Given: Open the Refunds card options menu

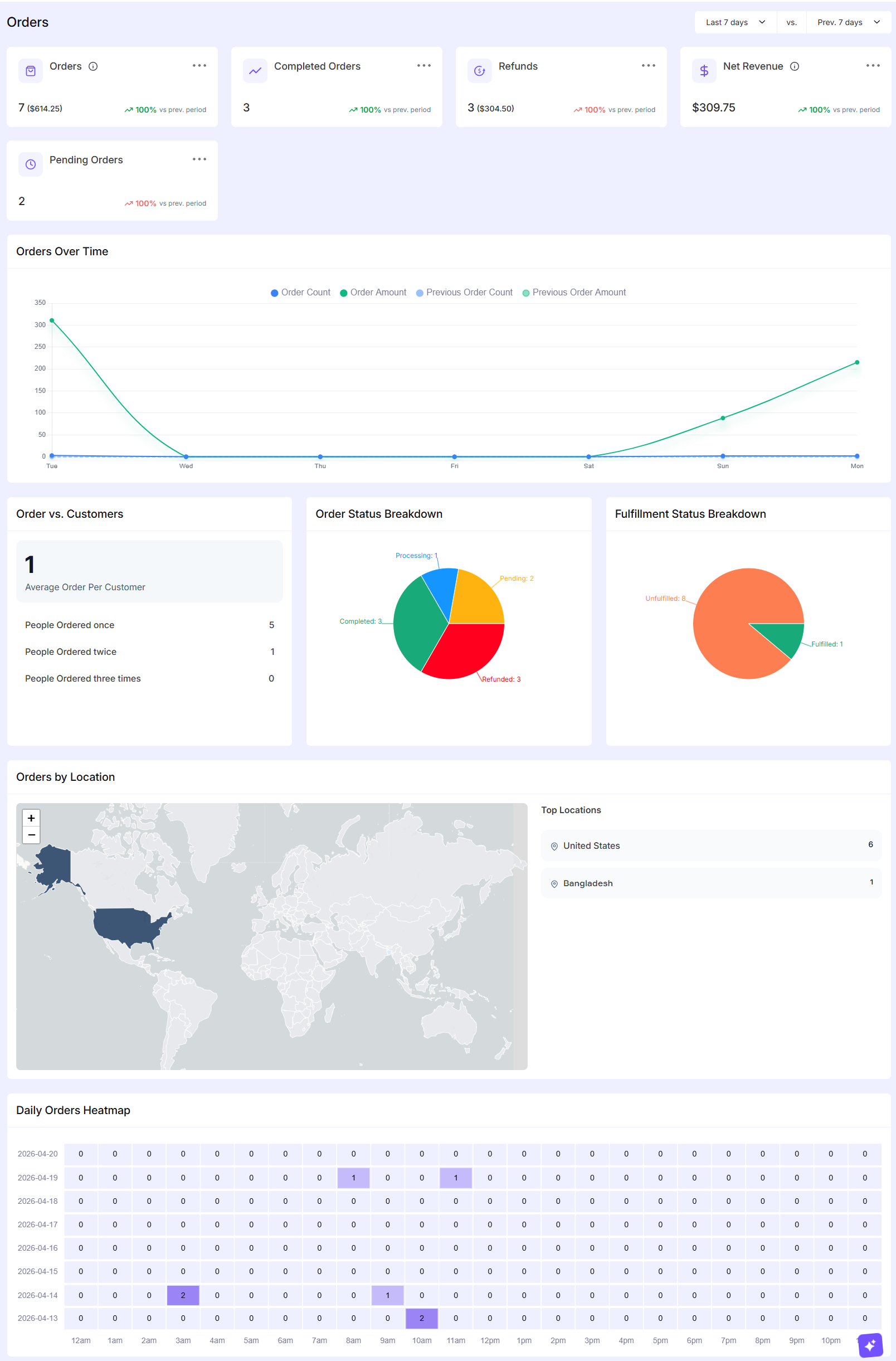Looking at the screenshot, I should coord(649,66).
